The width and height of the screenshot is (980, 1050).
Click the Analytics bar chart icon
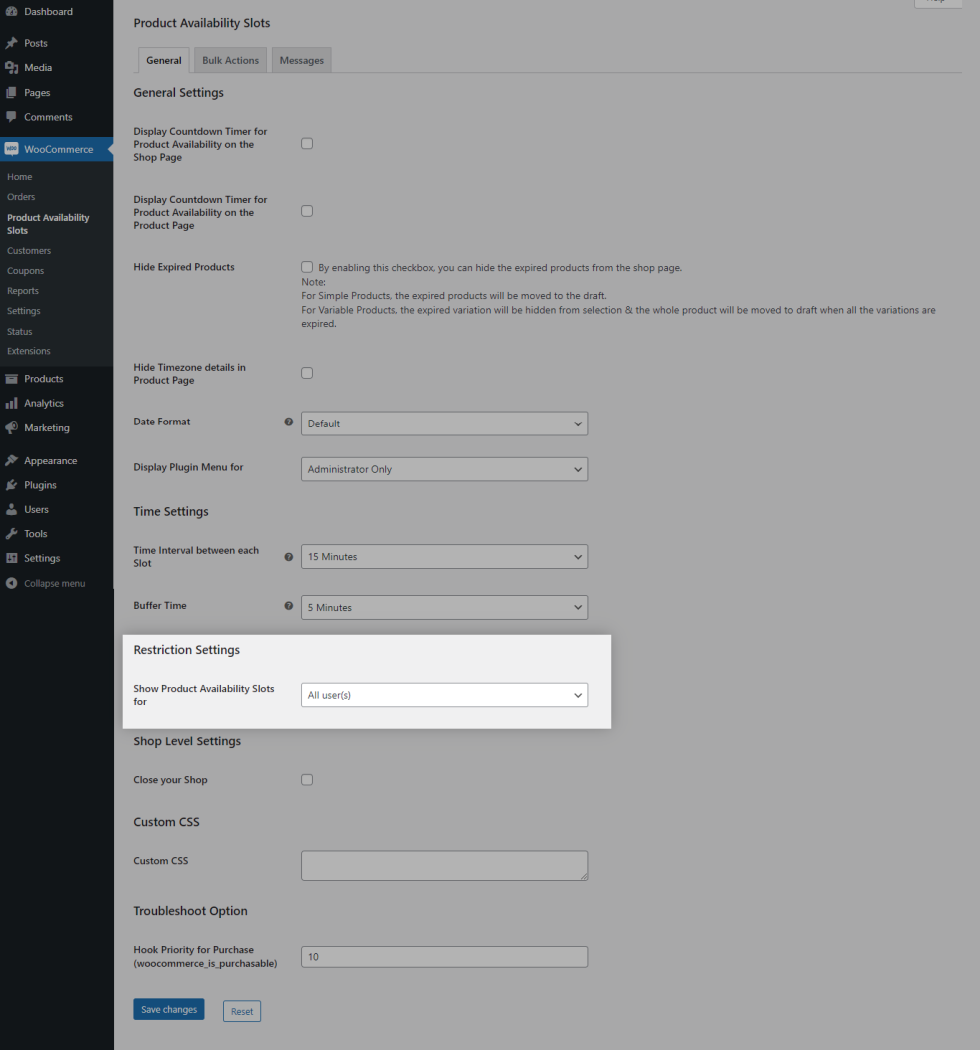click(11, 404)
